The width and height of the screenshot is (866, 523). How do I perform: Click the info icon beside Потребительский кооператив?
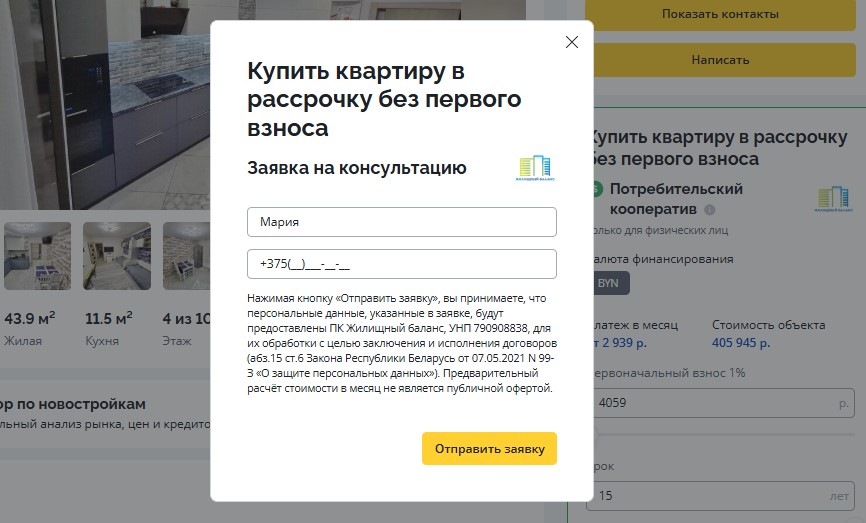click(710, 210)
